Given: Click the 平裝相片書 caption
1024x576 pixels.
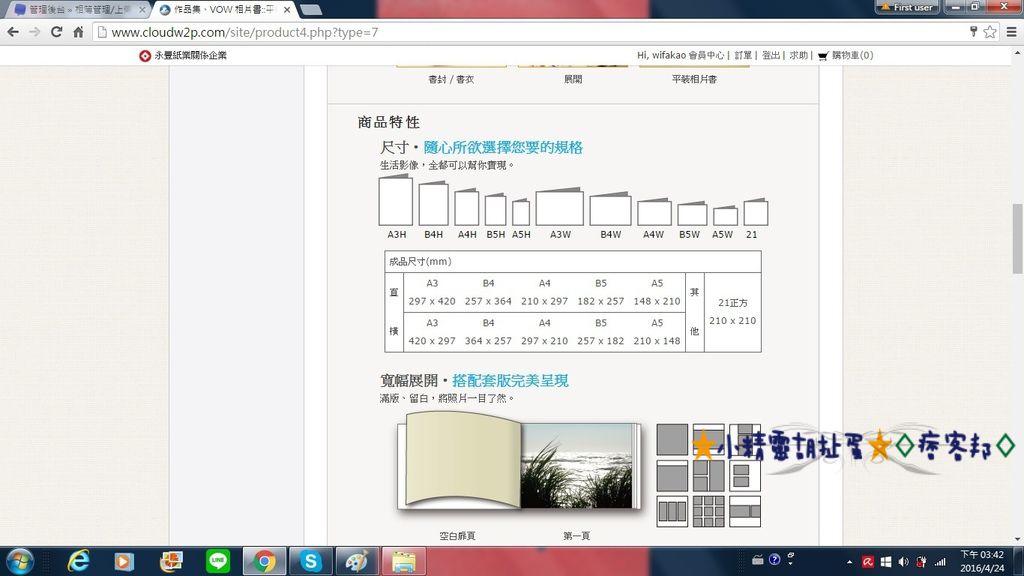Looking at the screenshot, I should 694,80.
